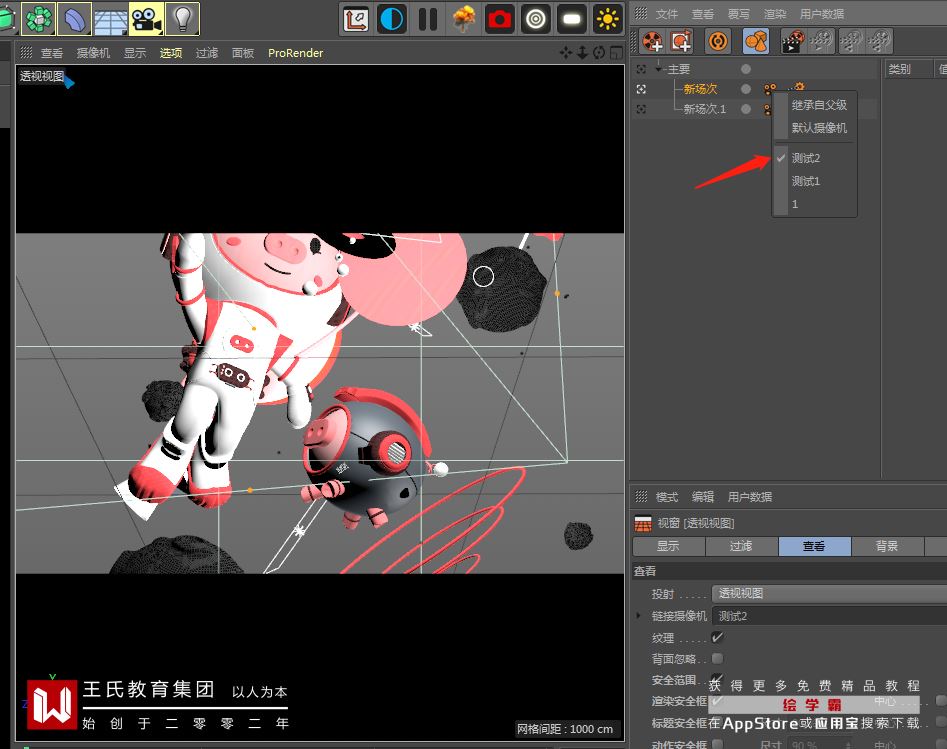Toggle the 动作安全框 checkbox
The image size is (947, 749).
717,744
